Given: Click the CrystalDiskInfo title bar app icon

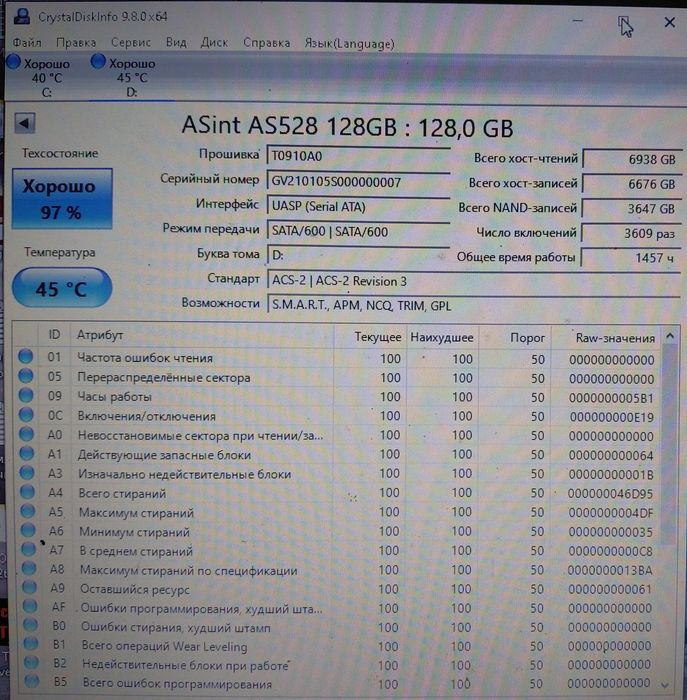Looking at the screenshot, I should [21, 16].
